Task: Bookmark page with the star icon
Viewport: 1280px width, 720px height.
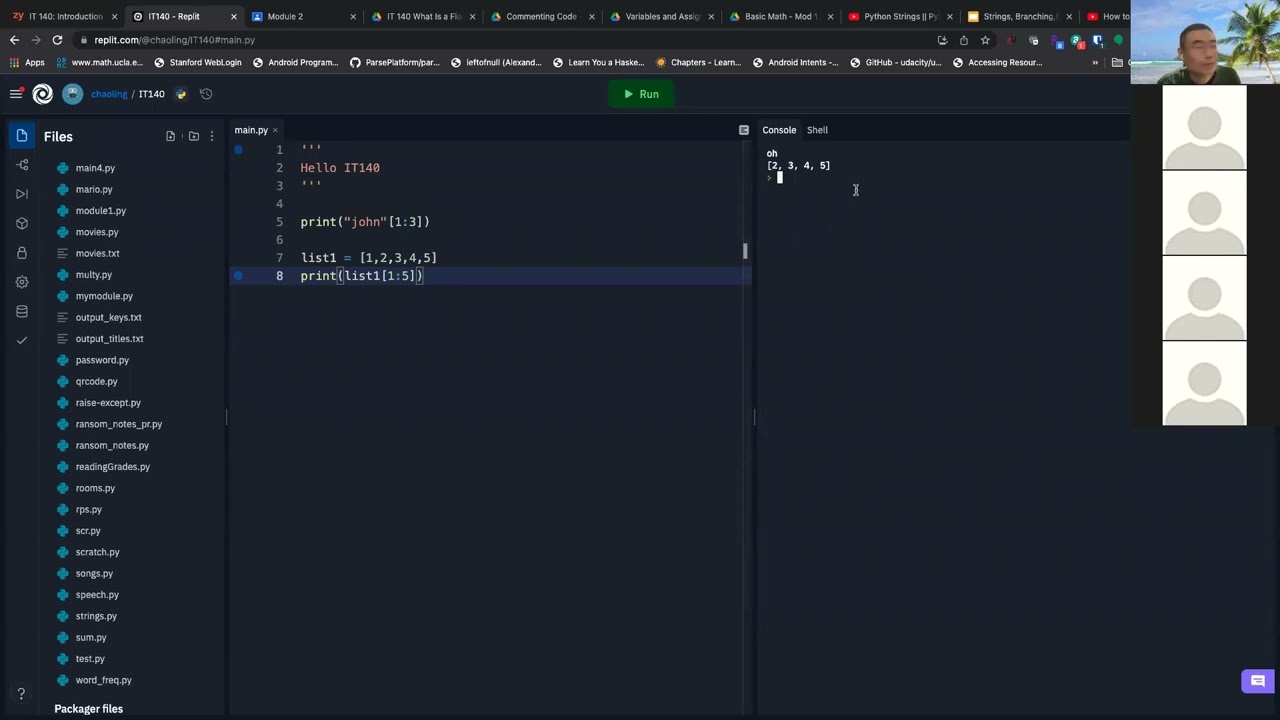Action: pyautogui.click(x=985, y=40)
